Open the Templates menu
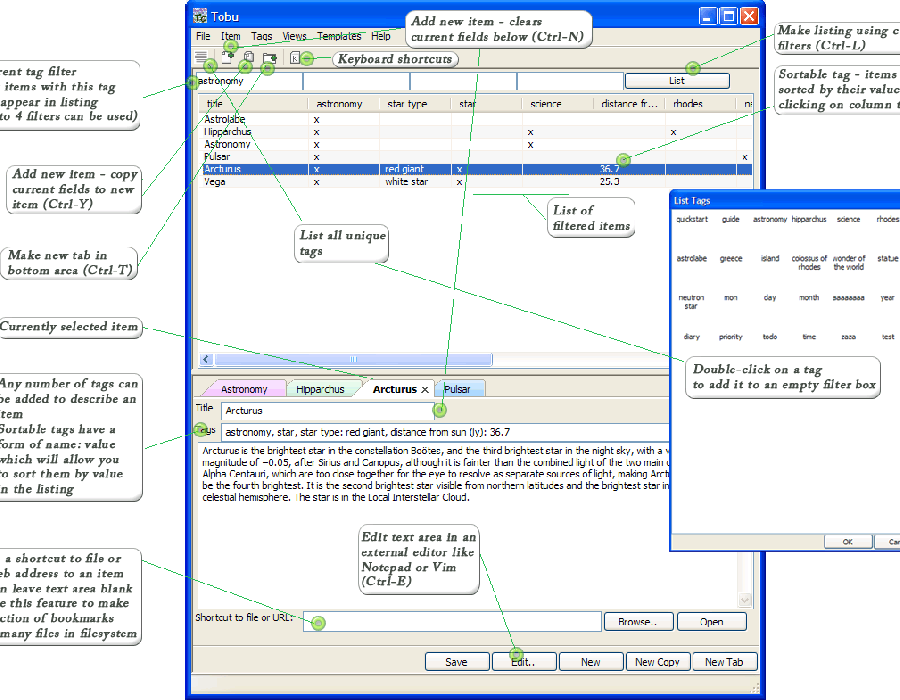Screen dimensions: 900x700 tap(339, 36)
